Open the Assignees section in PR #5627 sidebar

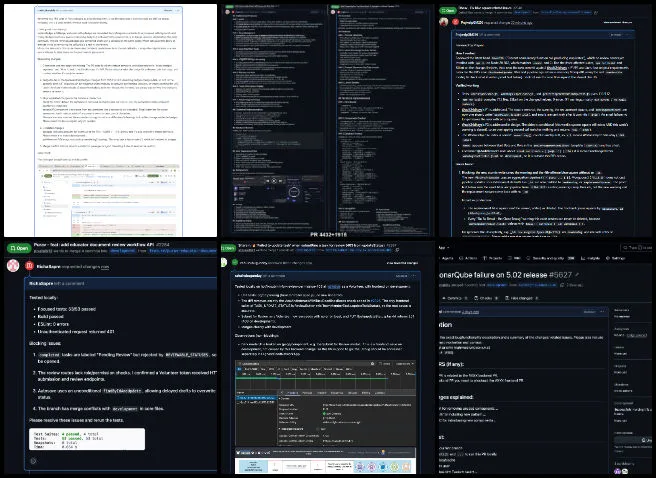point(623,329)
